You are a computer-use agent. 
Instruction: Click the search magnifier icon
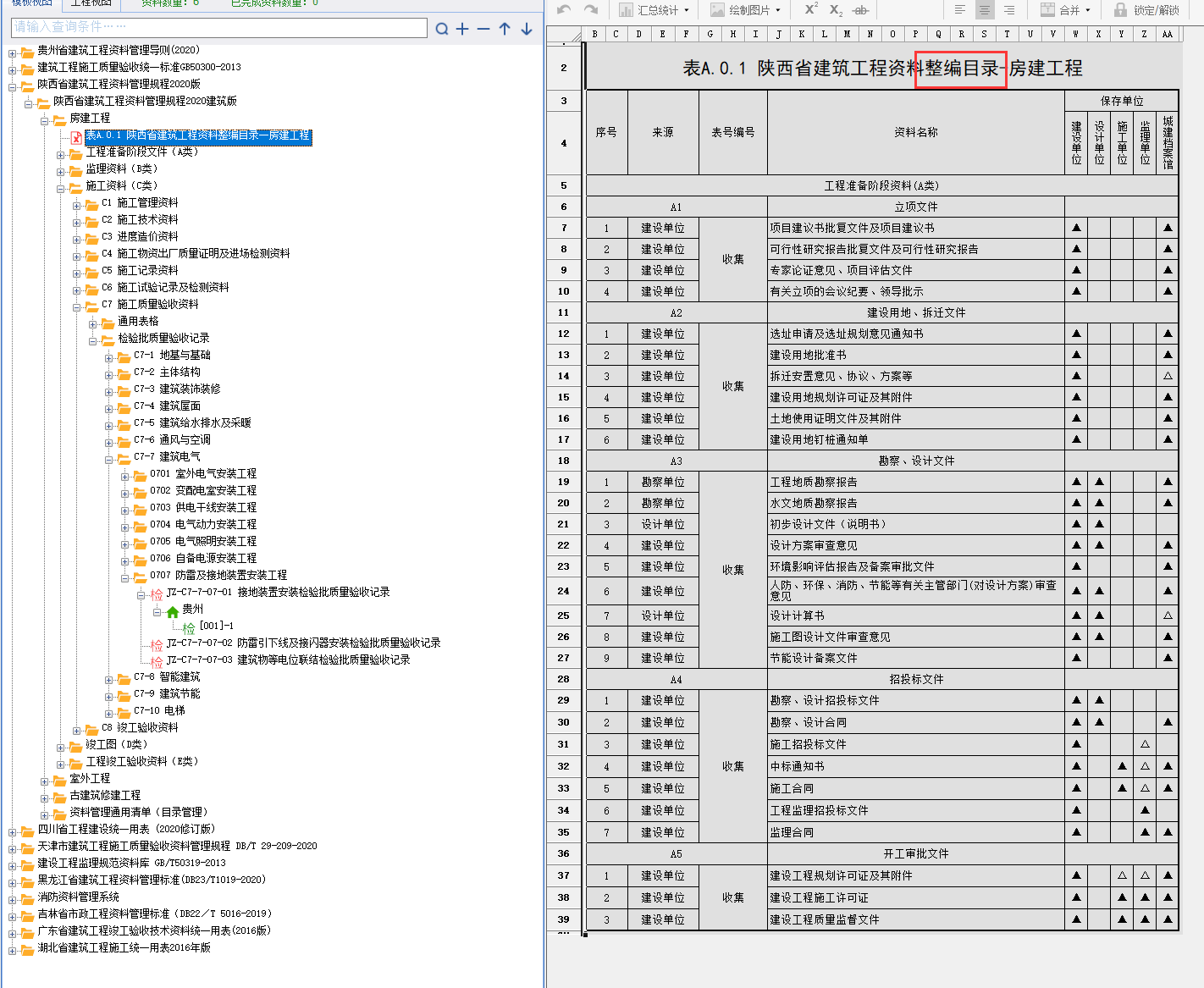click(x=442, y=29)
